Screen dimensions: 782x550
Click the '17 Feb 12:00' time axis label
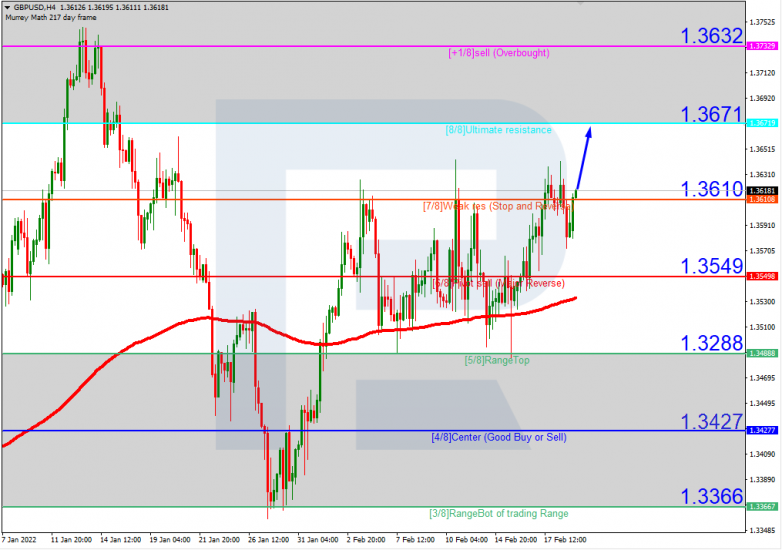(565, 540)
